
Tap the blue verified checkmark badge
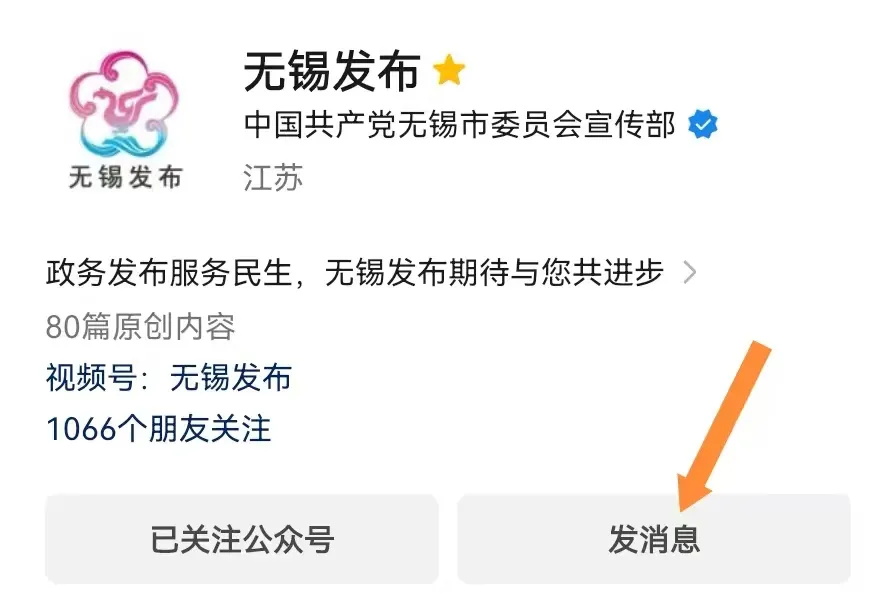702,125
